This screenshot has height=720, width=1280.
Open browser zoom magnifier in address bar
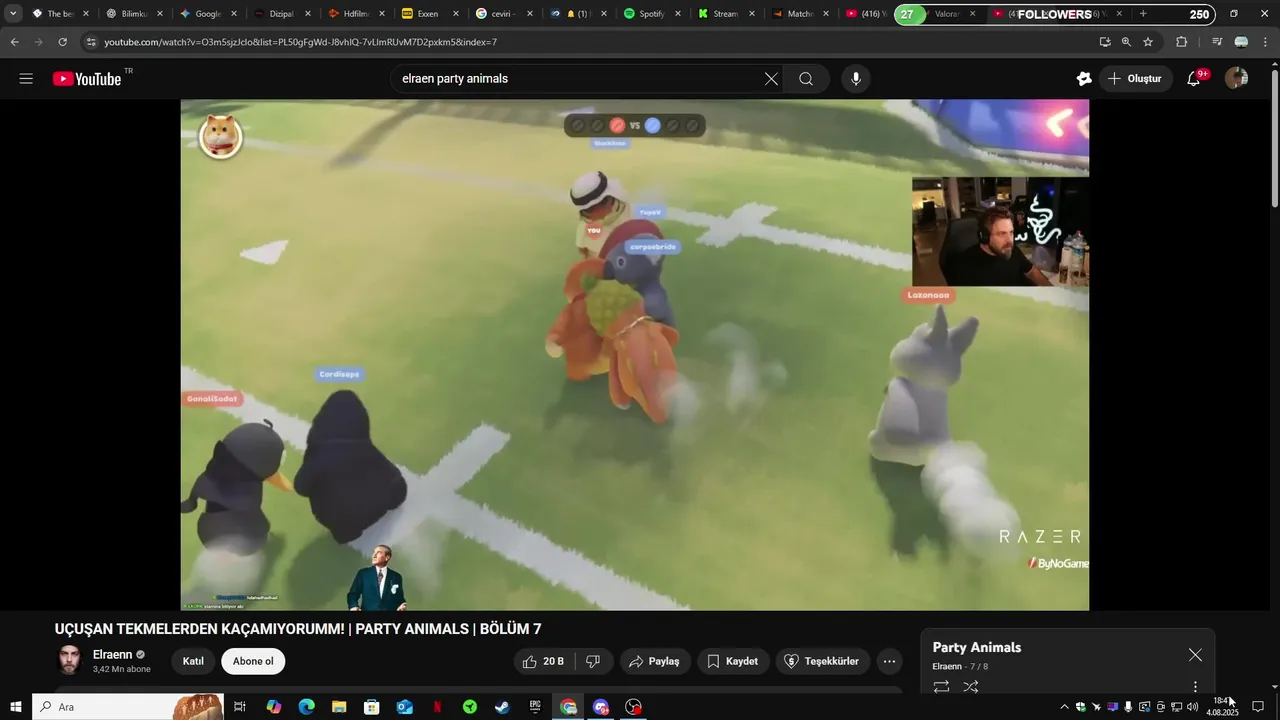coord(1126,42)
